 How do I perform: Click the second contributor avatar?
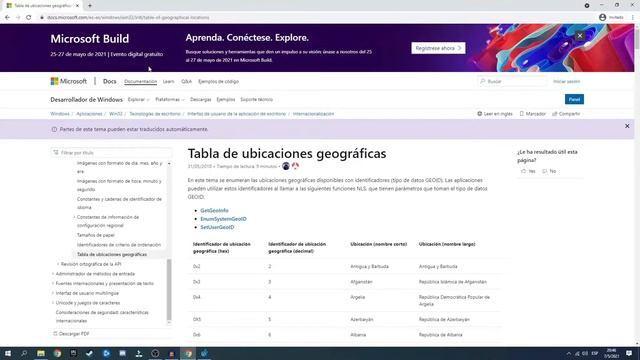click(x=295, y=166)
